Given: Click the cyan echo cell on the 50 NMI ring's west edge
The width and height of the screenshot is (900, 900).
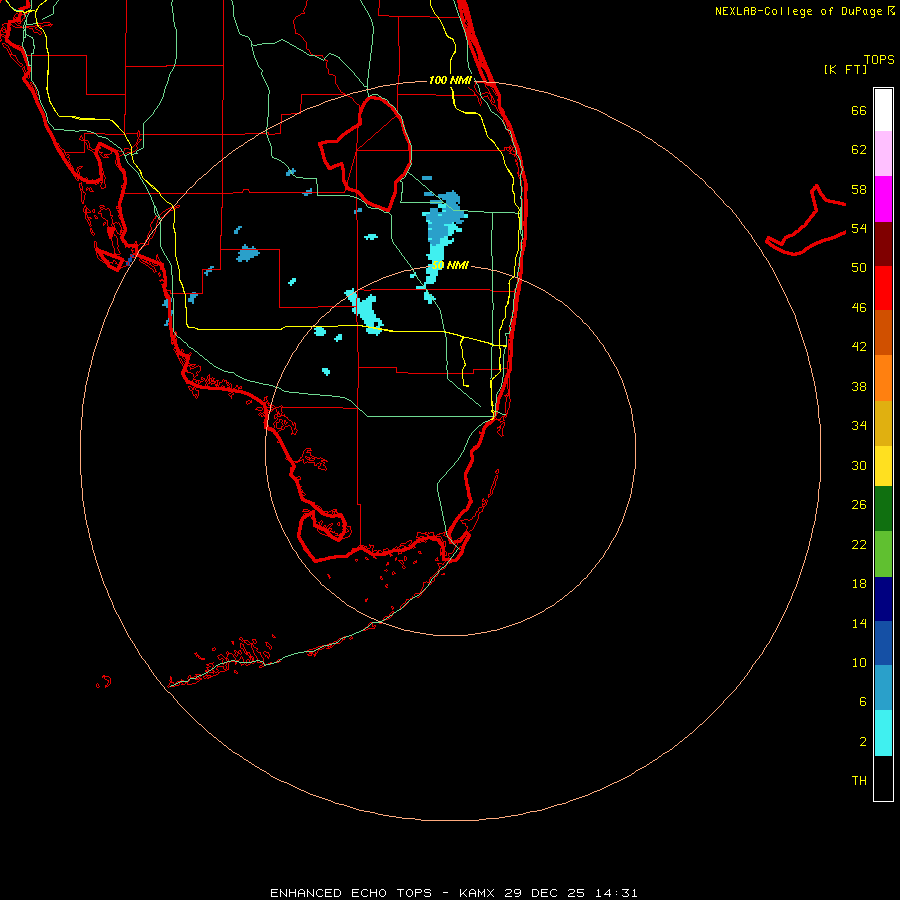Looking at the screenshot, I should coord(365,312).
